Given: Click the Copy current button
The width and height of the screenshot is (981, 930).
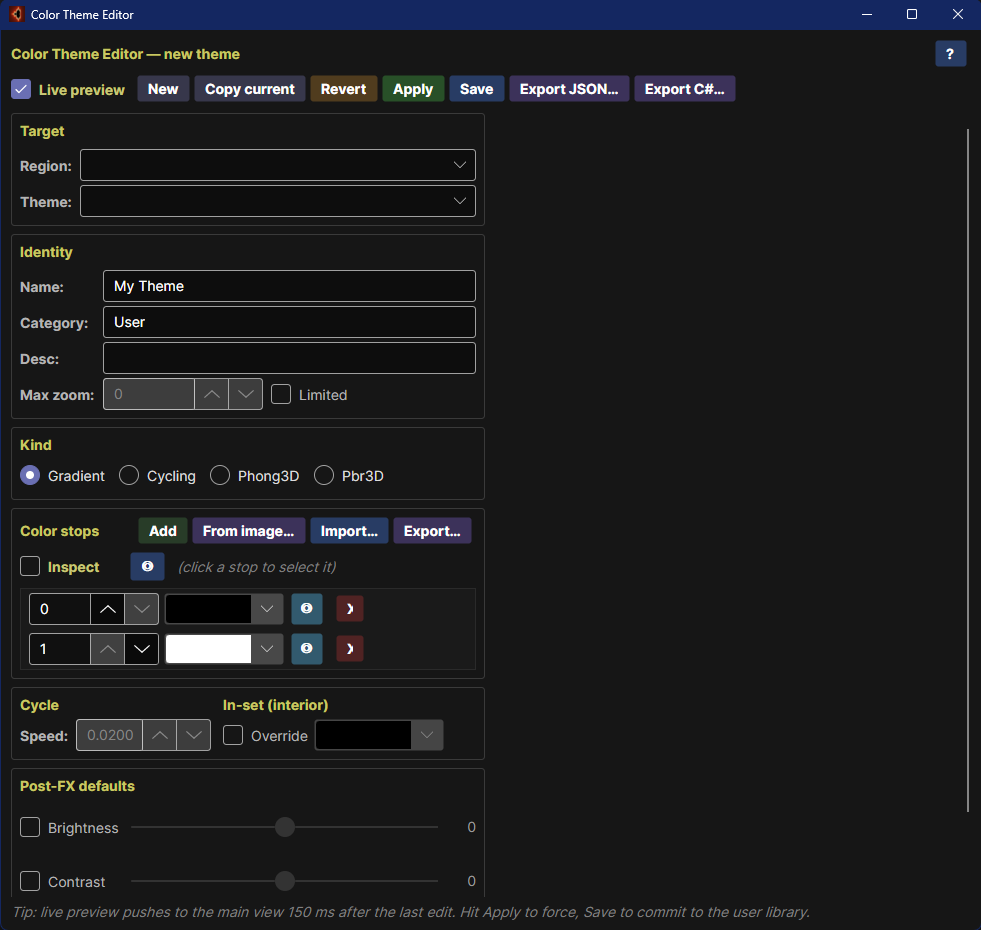Looking at the screenshot, I should (250, 89).
